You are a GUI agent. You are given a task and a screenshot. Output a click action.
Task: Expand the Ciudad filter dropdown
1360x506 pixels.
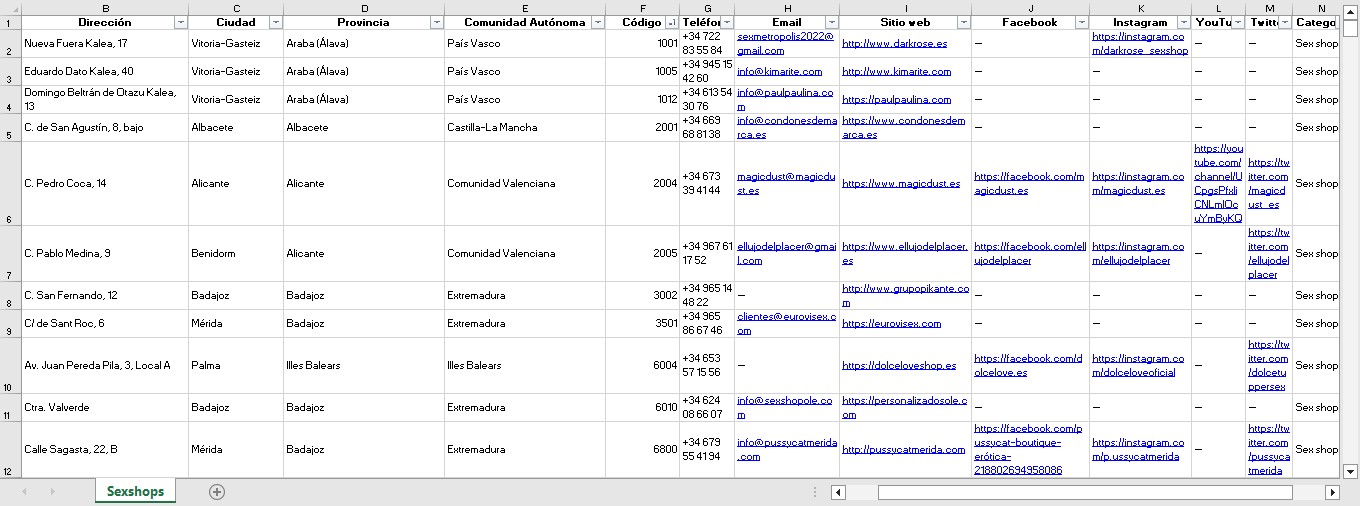(275, 22)
